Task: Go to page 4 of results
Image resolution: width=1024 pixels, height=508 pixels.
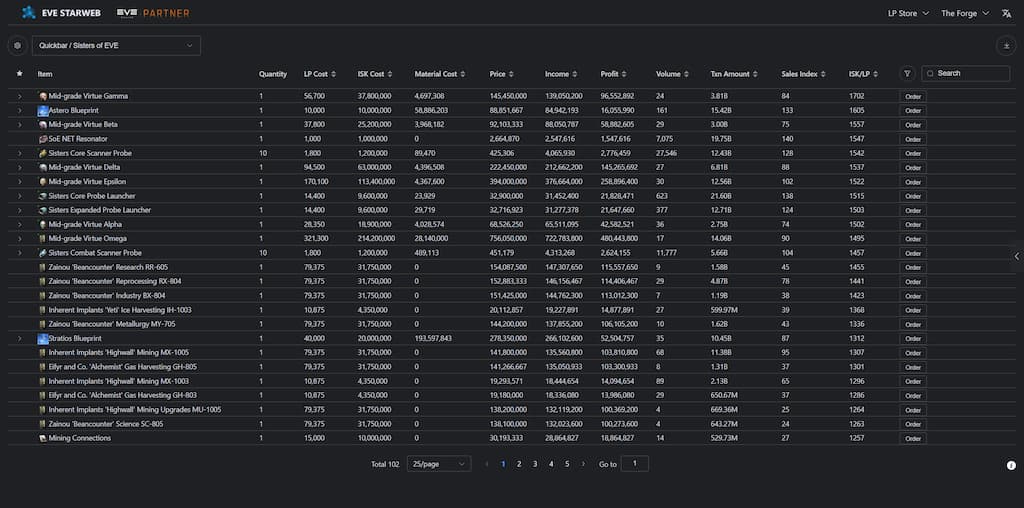Action: coord(551,464)
